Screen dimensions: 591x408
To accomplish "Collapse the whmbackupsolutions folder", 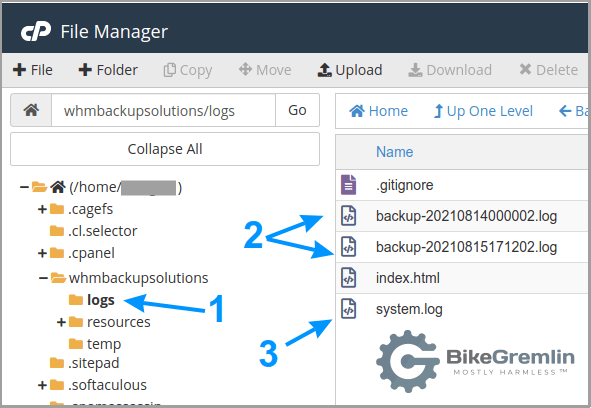I will 43,278.
